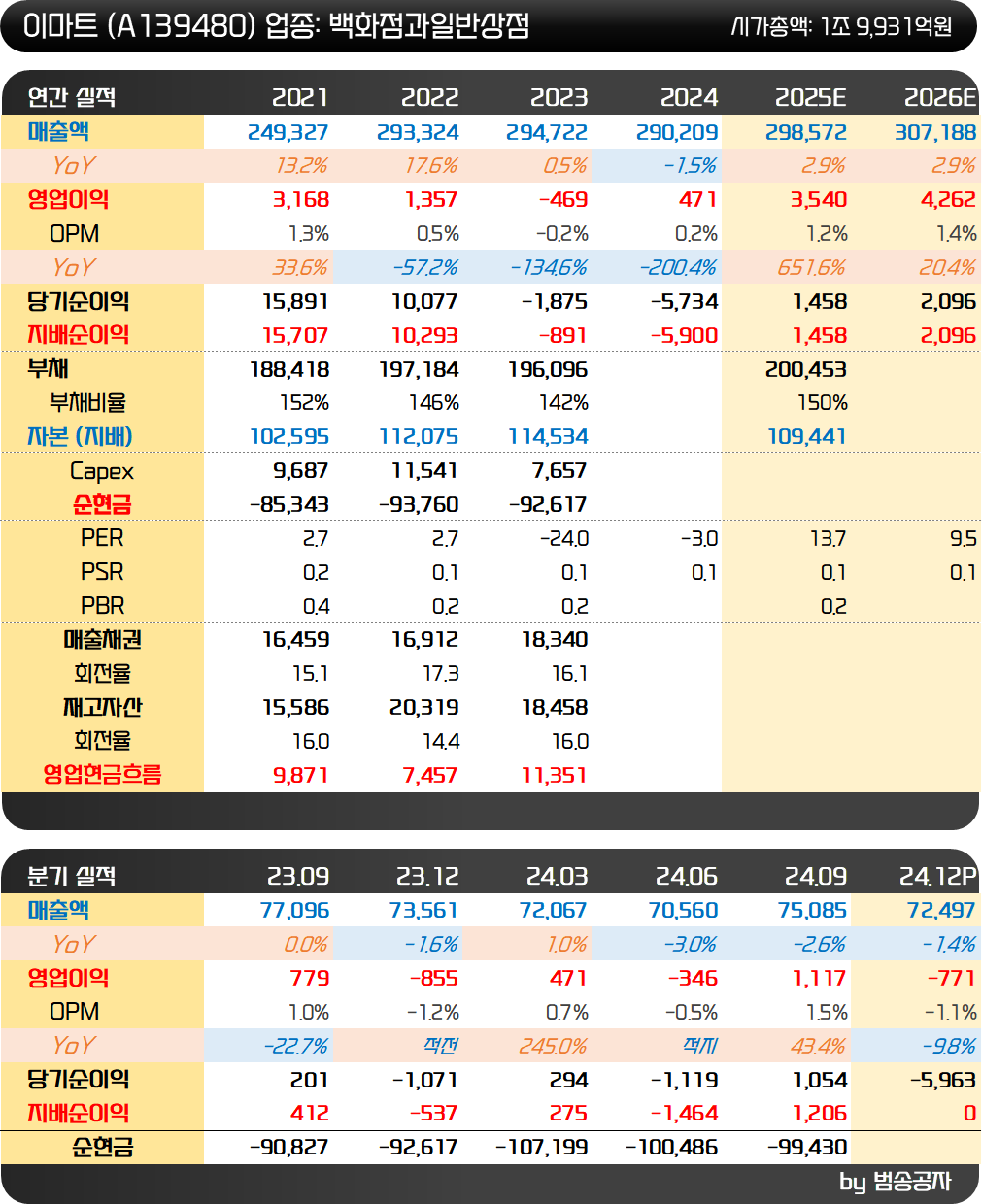Select the quarterly revenue YoY value -3.0%
982x1204 pixels.
tap(691, 944)
